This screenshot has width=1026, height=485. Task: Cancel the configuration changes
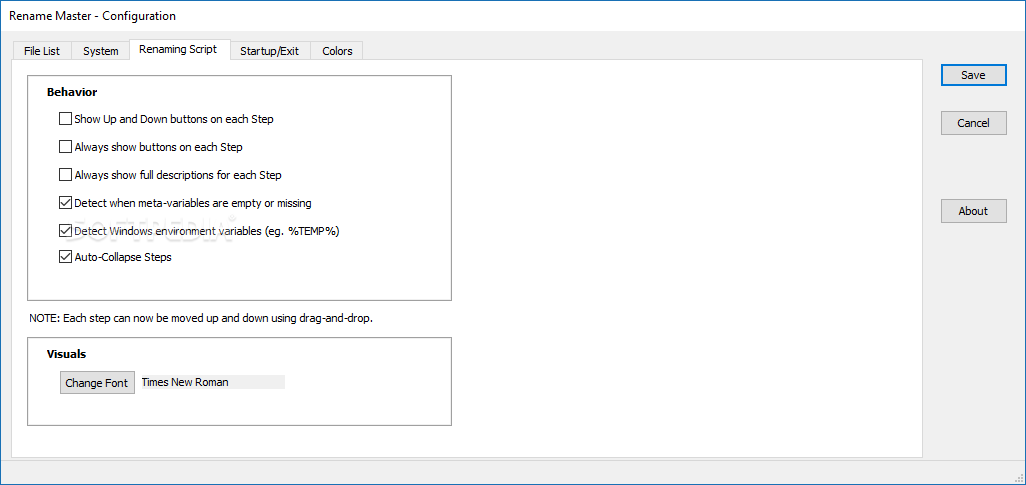pyautogui.click(x=973, y=123)
